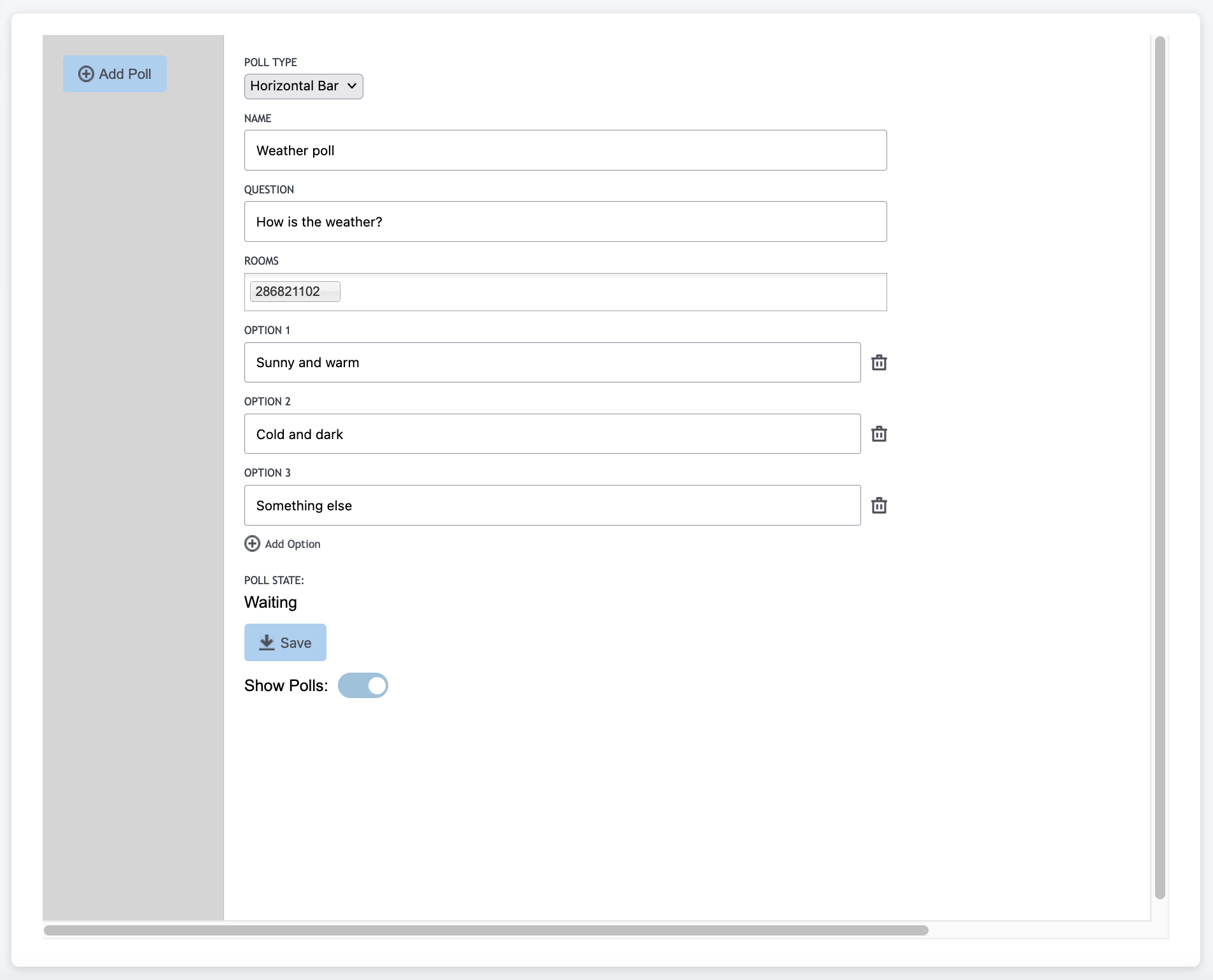This screenshot has height=980, width=1213.
Task: Click the Cold and dark text field
Action: pos(552,434)
